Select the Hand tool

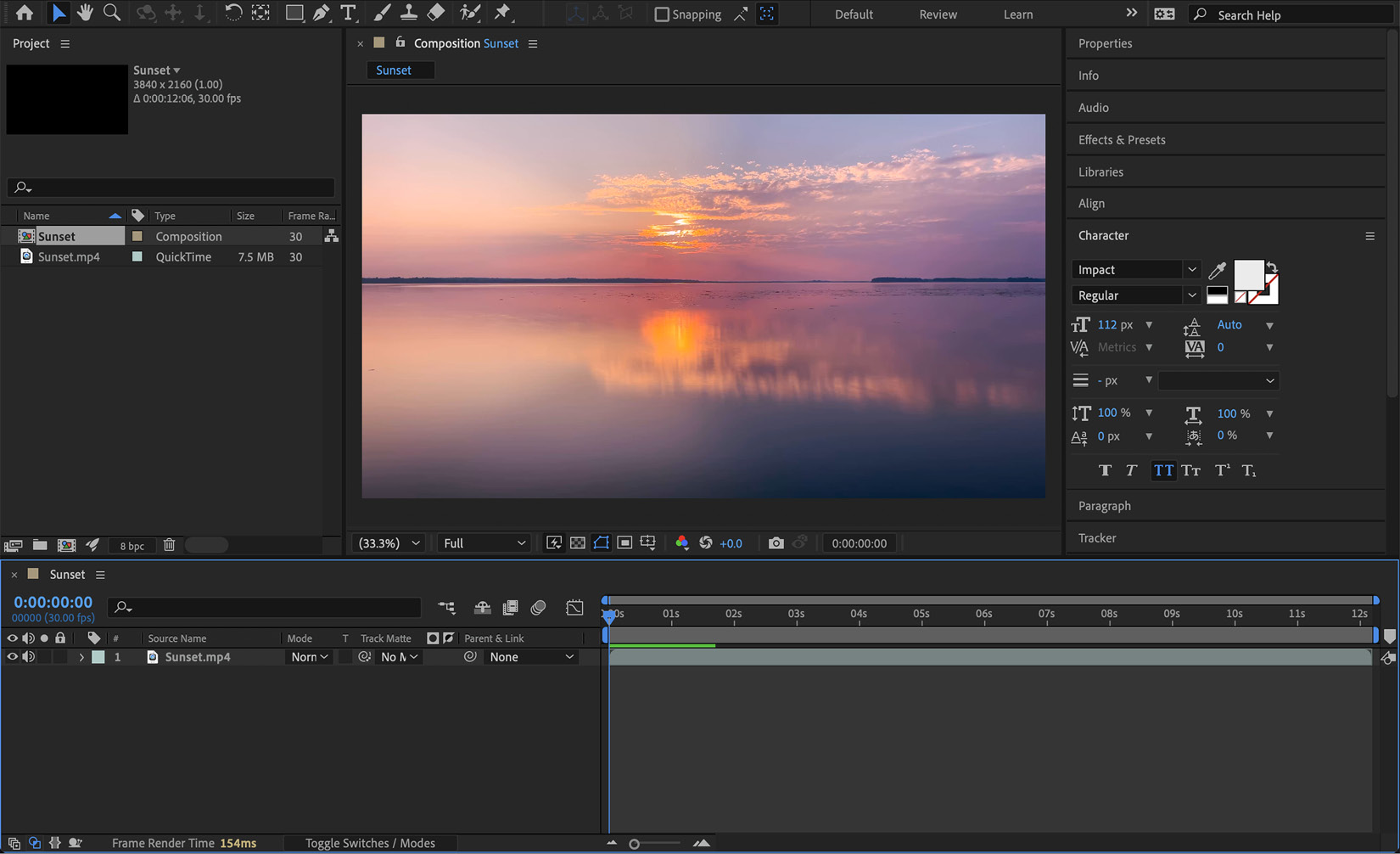click(x=86, y=13)
